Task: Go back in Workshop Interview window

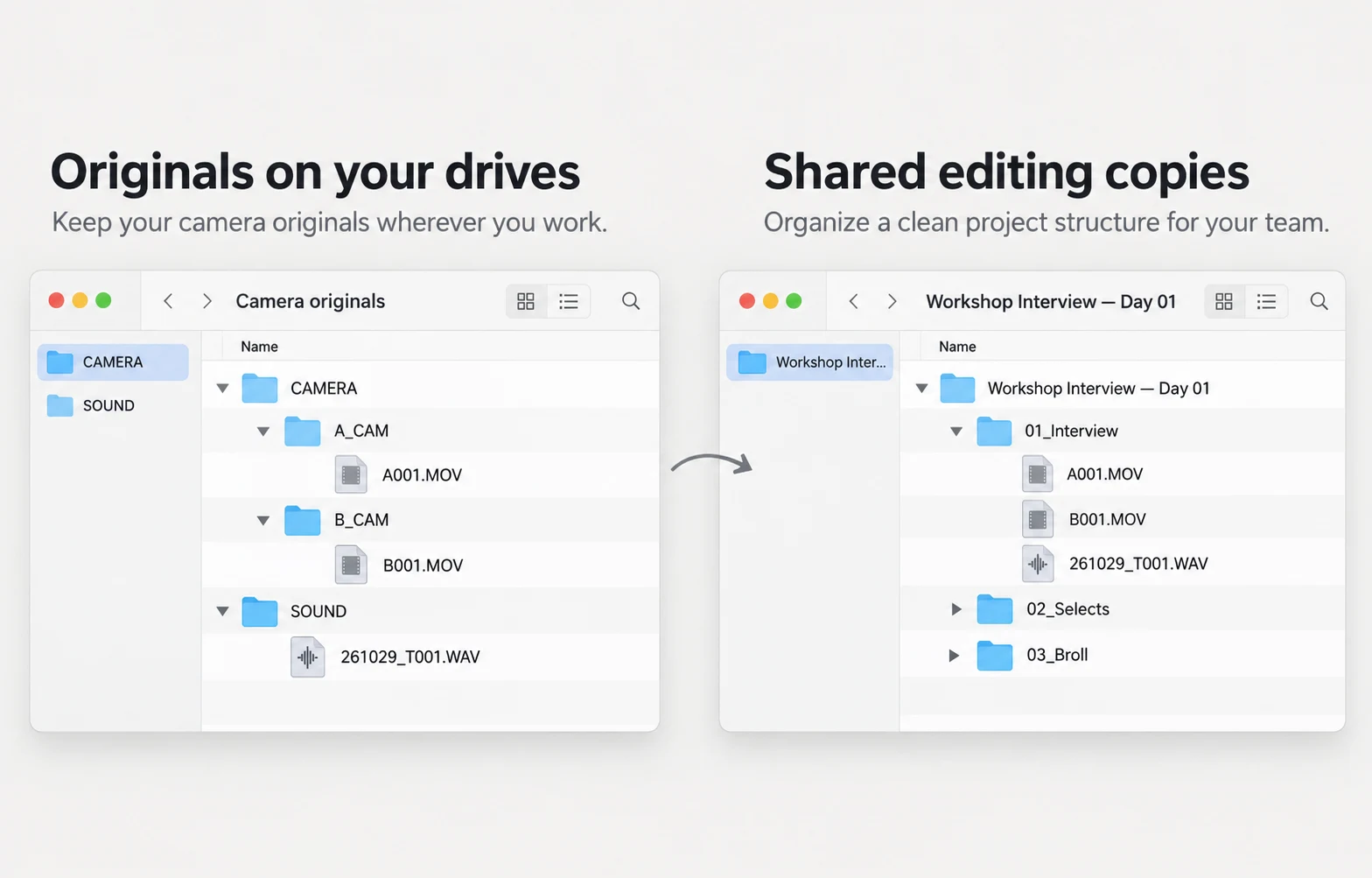Action: click(x=853, y=301)
